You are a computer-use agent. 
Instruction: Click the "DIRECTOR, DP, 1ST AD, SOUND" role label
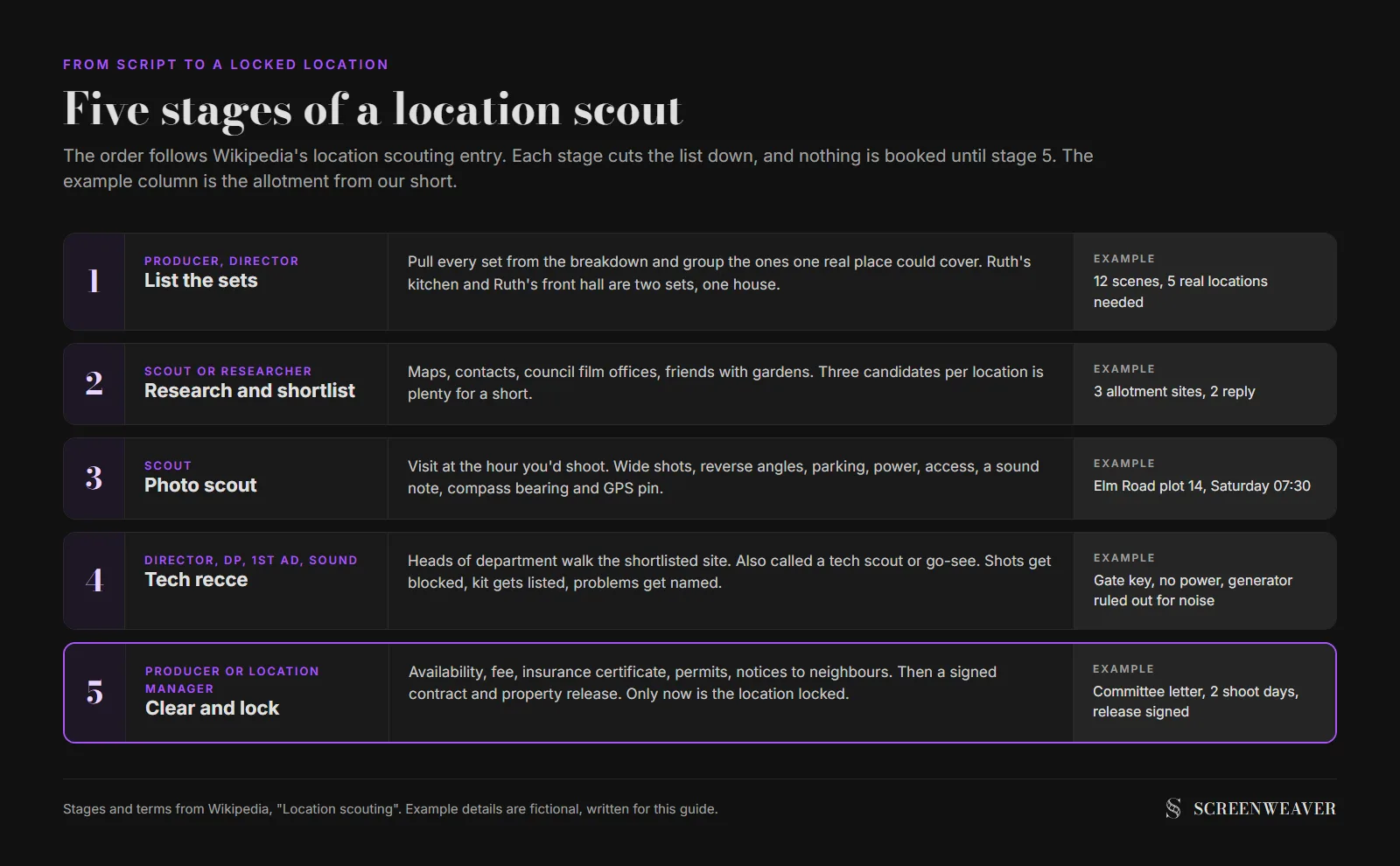point(251,560)
